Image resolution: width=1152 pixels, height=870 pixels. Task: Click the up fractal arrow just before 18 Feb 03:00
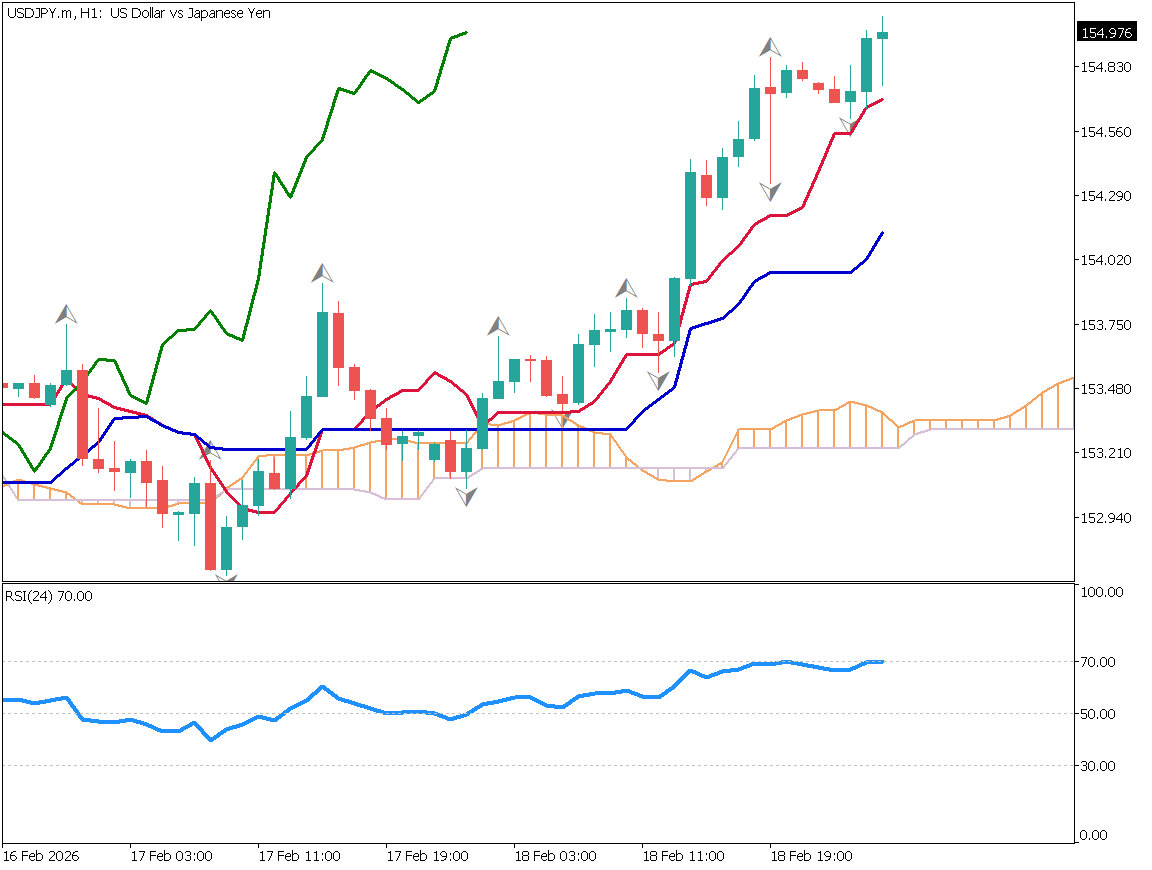coord(498,326)
